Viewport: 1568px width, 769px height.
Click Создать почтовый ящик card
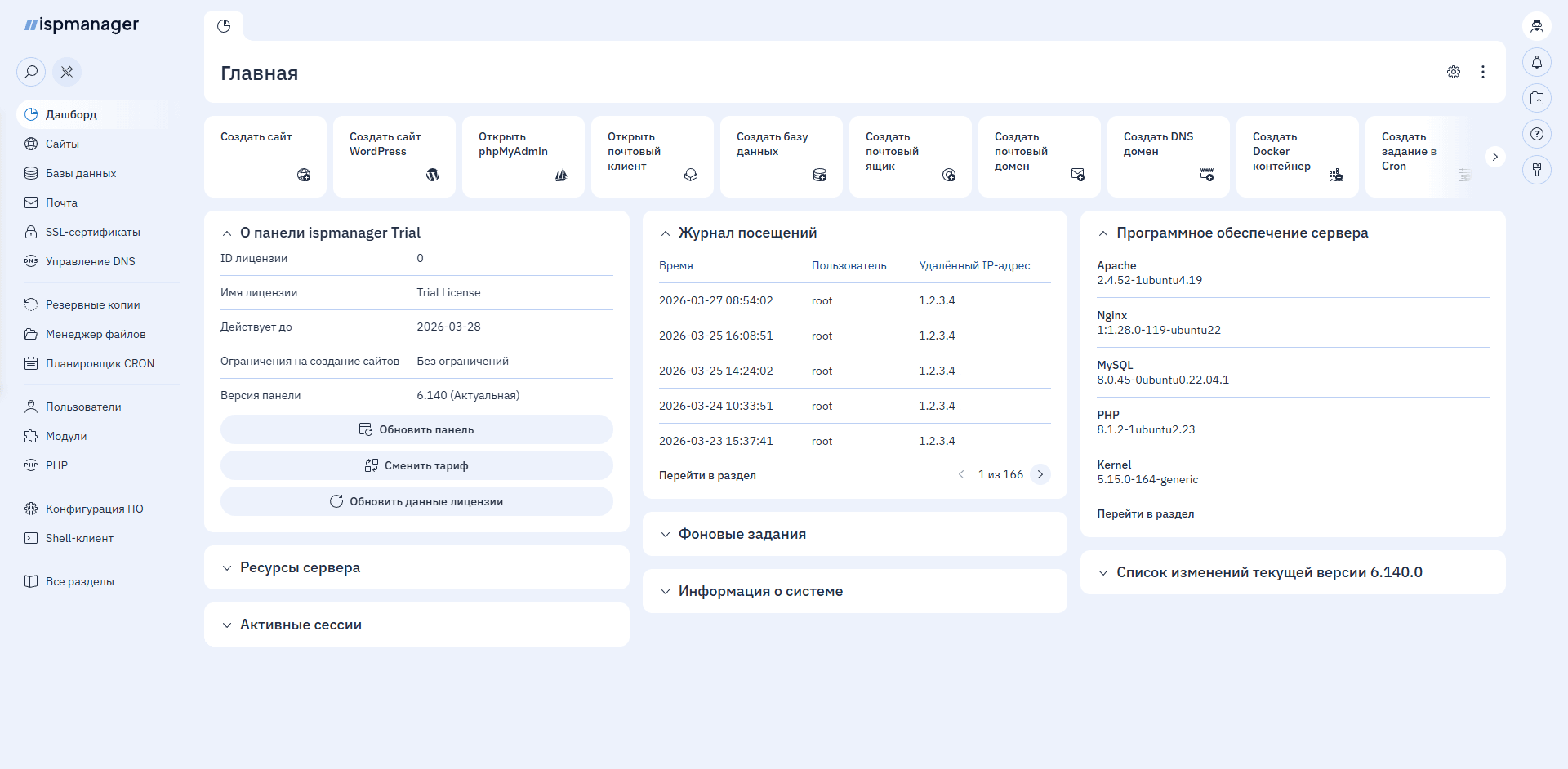click(911, 157)
